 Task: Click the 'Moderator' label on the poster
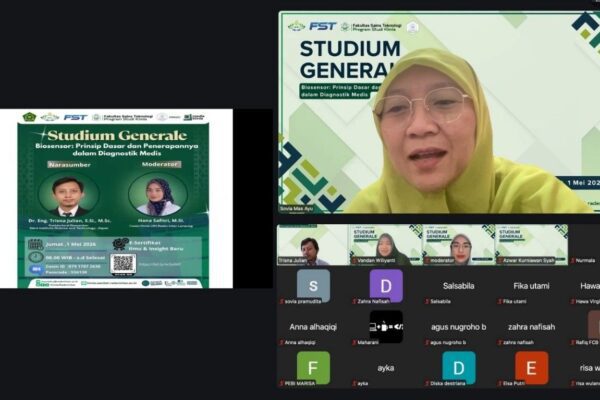(161, 164)
